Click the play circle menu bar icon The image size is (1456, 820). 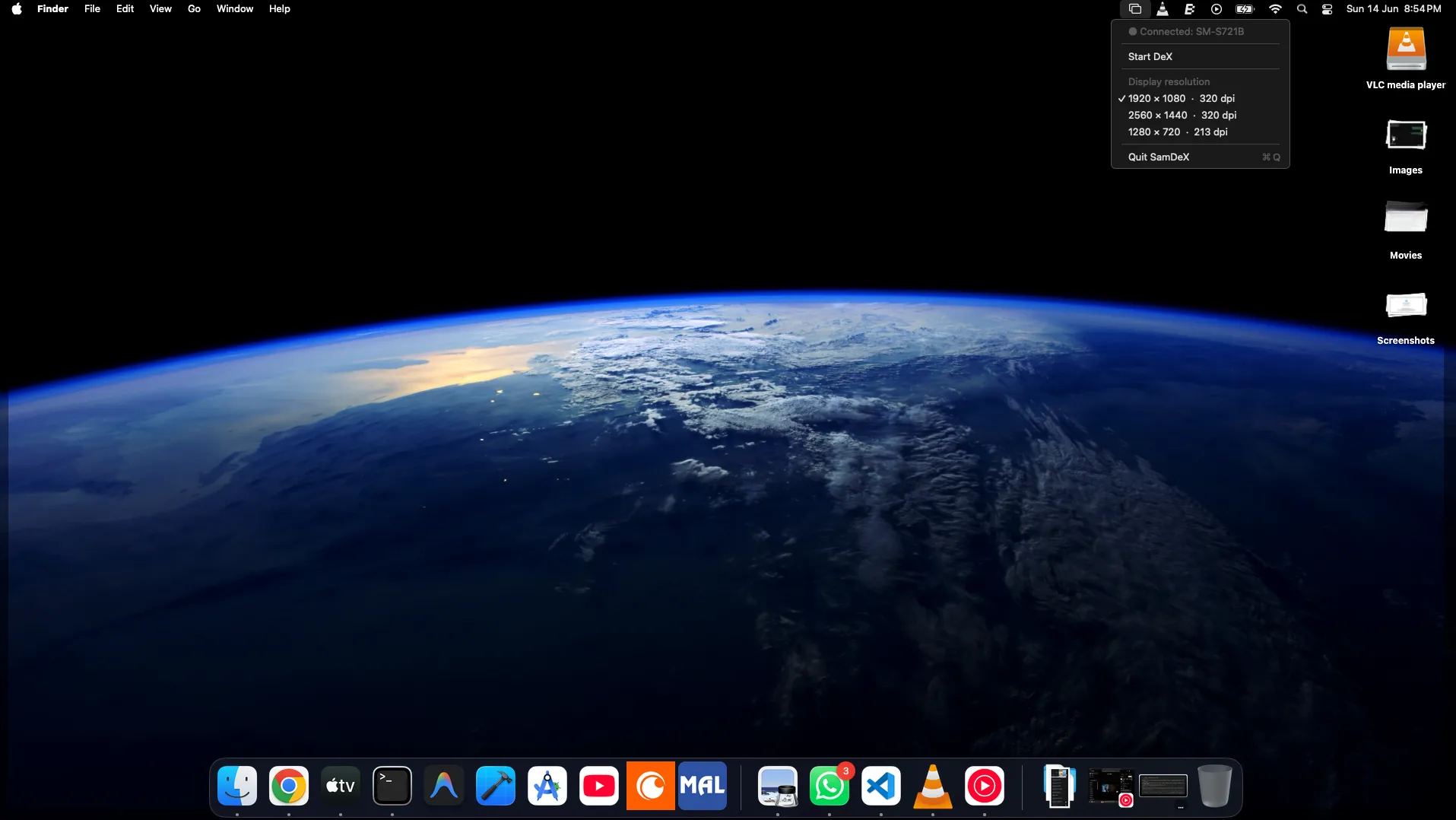(1217, 9)
